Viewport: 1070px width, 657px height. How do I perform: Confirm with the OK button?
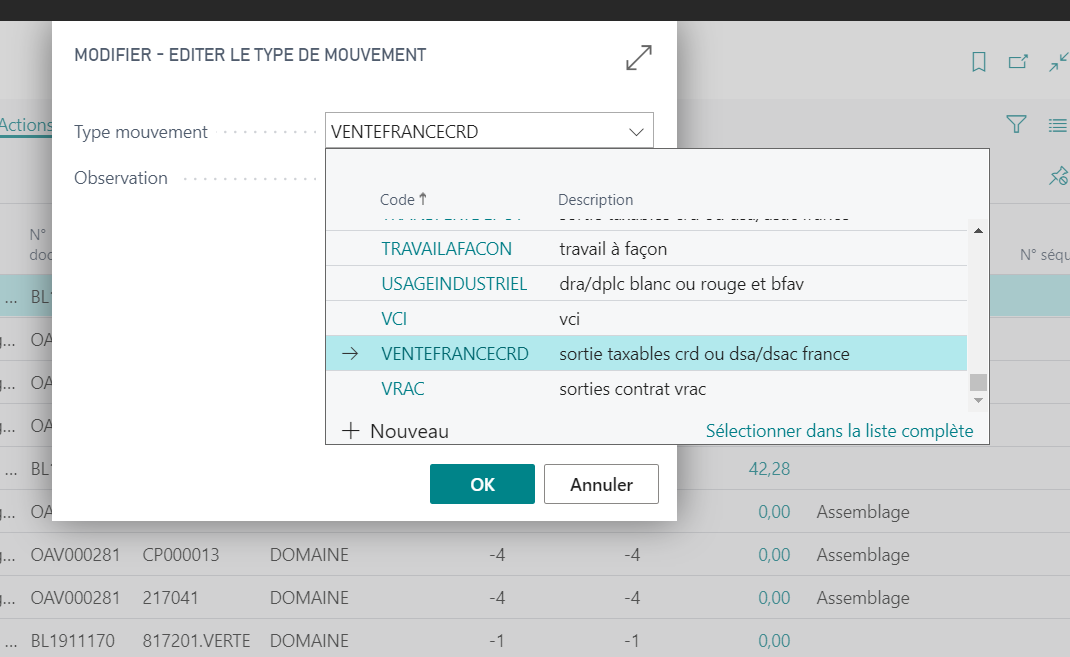482,484
